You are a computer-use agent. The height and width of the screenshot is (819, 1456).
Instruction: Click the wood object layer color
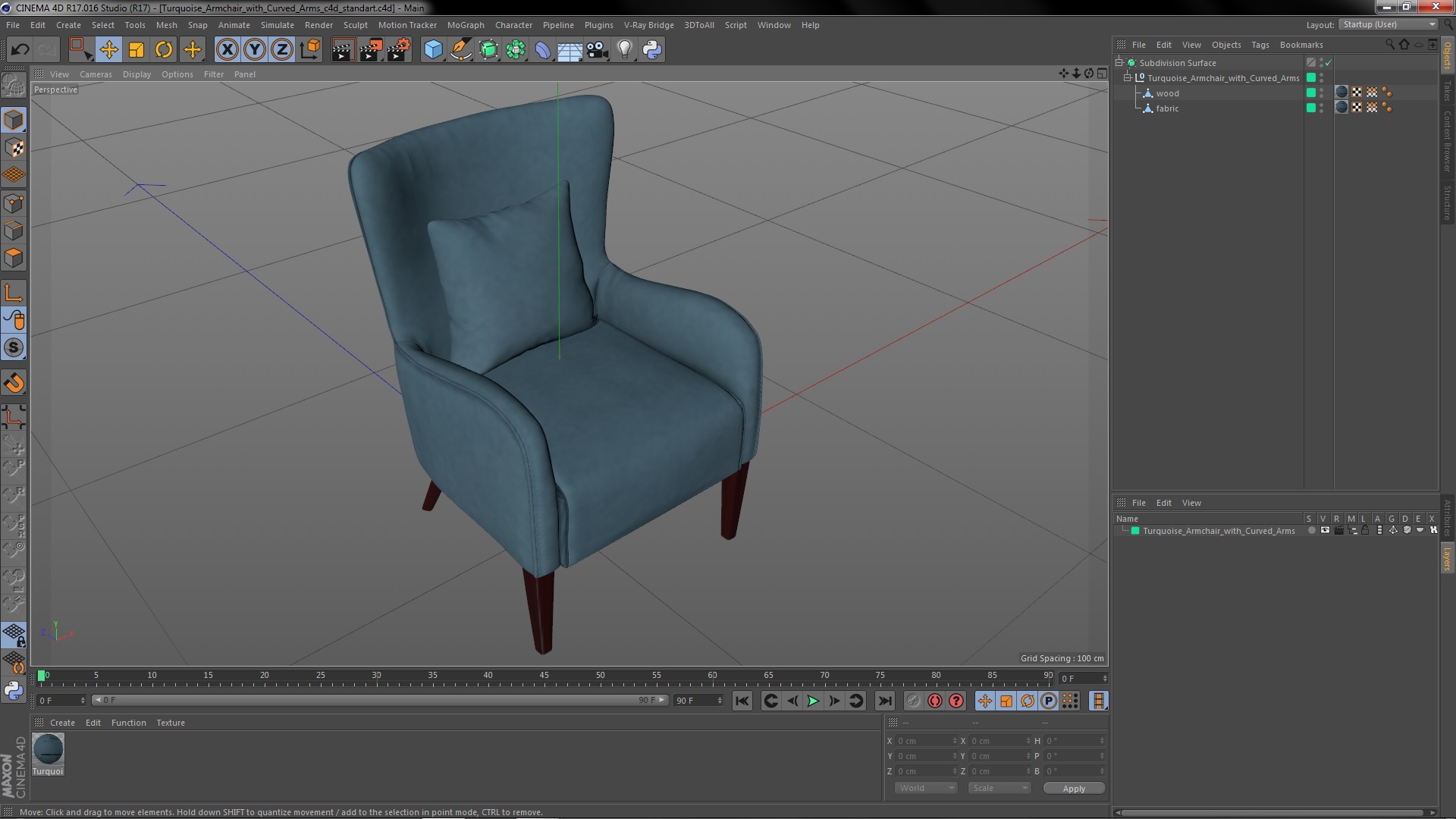1311,93
